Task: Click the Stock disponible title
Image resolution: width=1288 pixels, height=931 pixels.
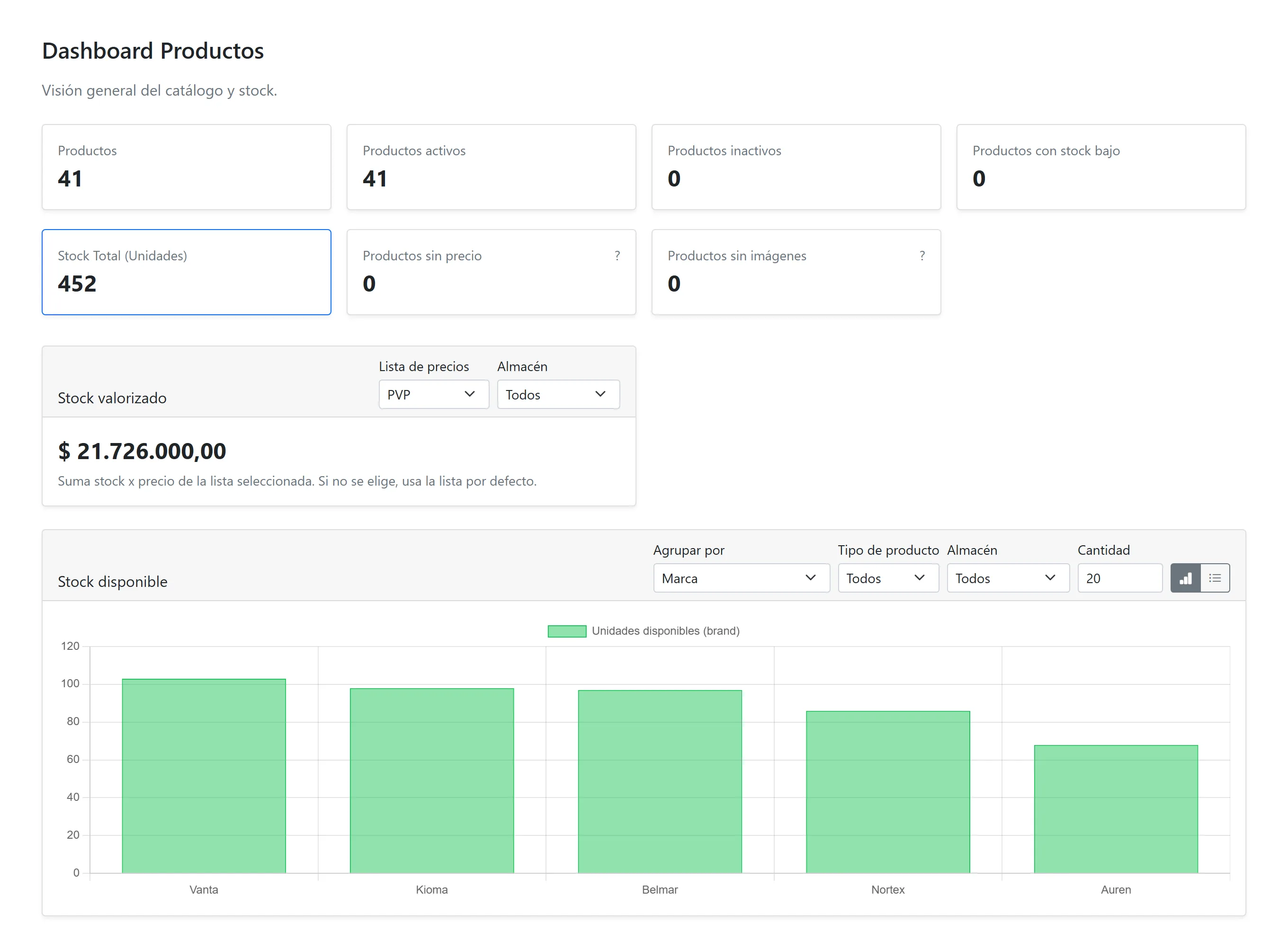Action: click(112, 582)
